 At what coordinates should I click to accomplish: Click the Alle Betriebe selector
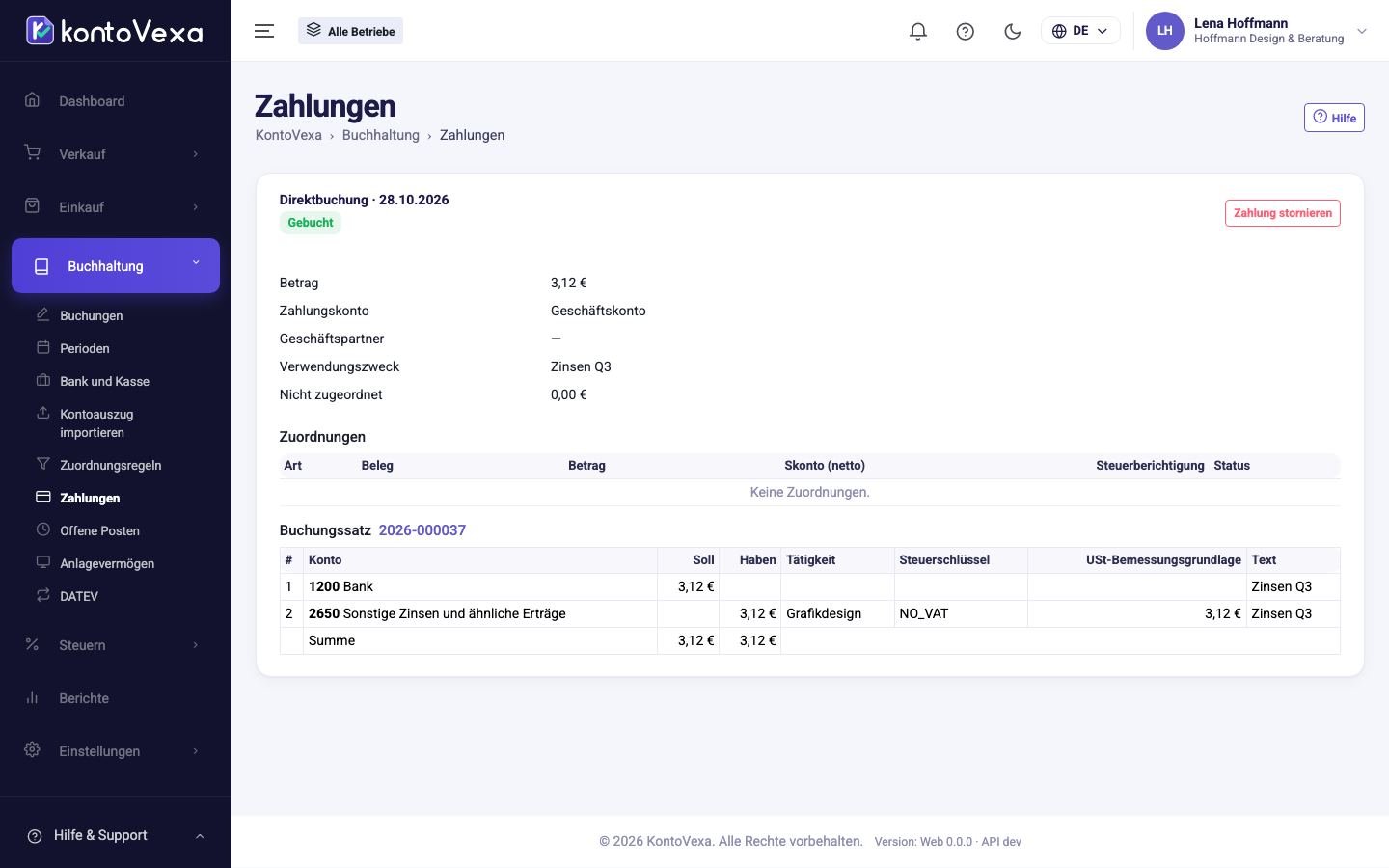pos(351,31)
